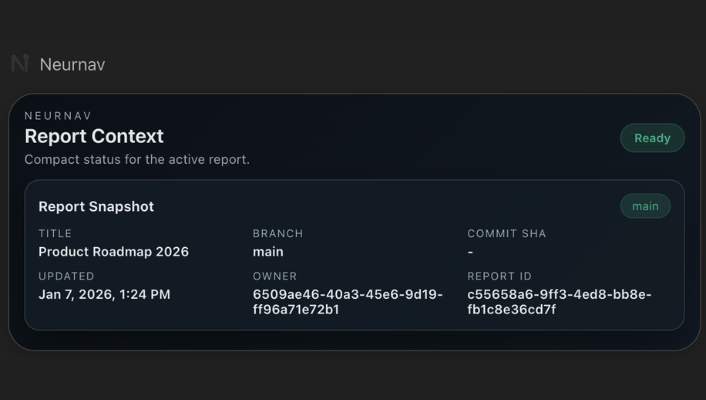Click the TITLE field label
This screenshot has height=400, width=706.
tap(55, 234)
